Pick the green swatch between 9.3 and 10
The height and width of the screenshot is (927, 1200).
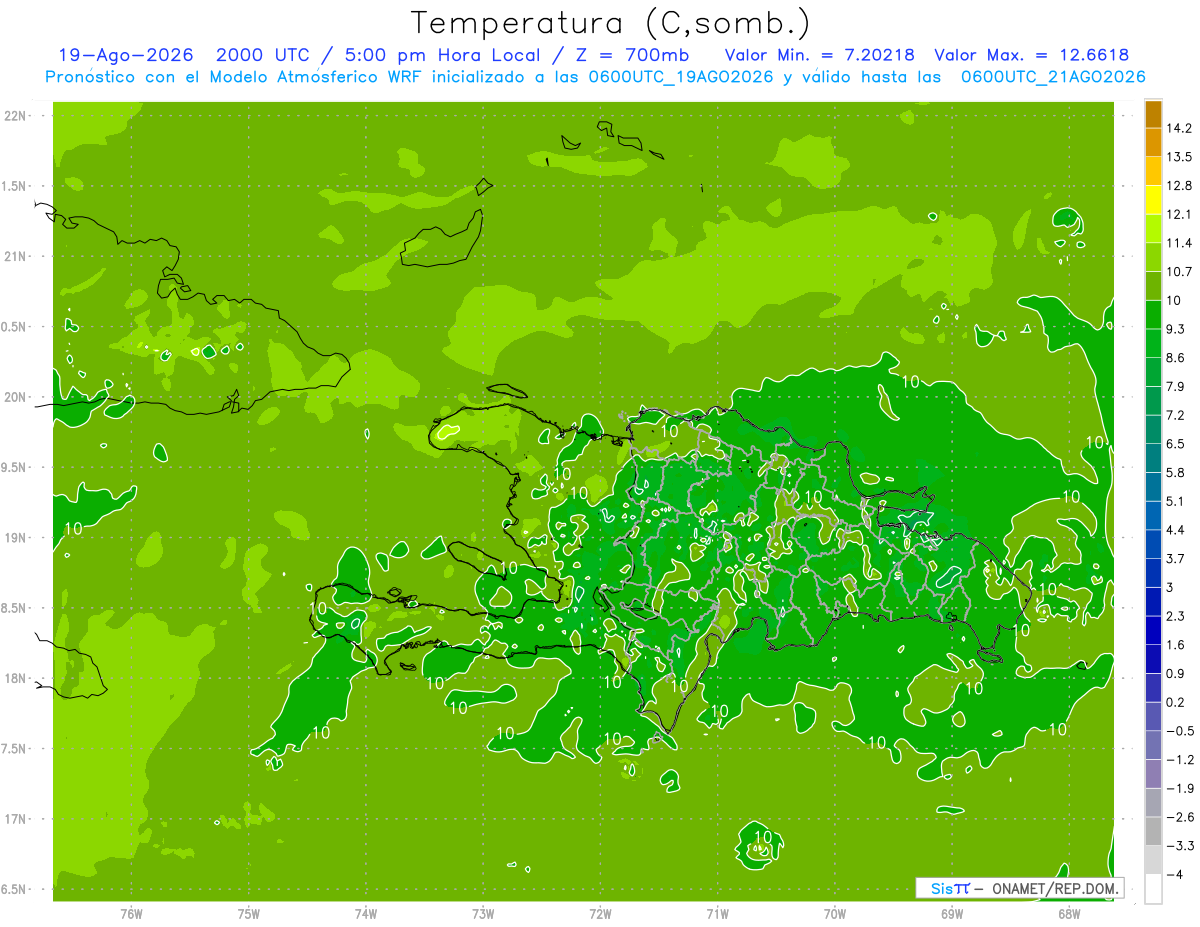click(x=1153, y=315)
